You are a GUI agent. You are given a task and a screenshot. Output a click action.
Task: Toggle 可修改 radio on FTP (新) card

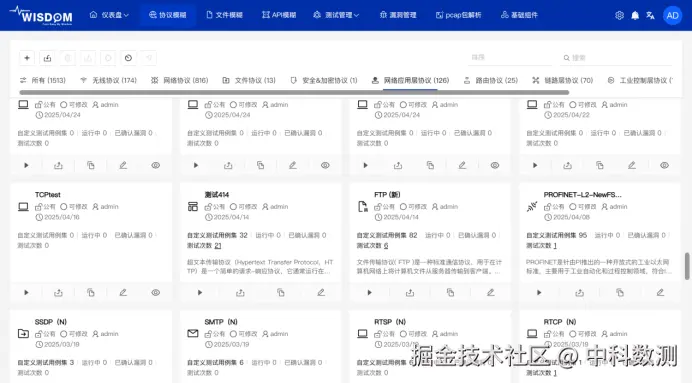(403, 207)
